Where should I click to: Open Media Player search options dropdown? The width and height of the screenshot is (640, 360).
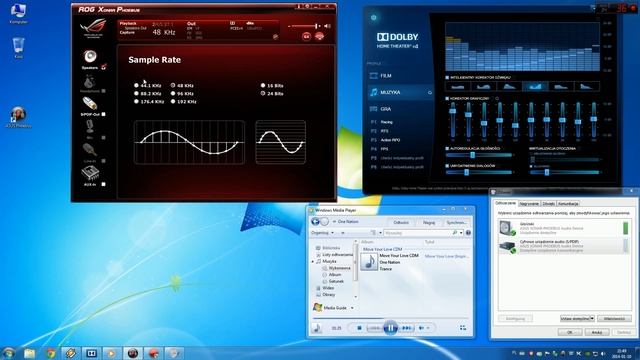click(461, 233)
